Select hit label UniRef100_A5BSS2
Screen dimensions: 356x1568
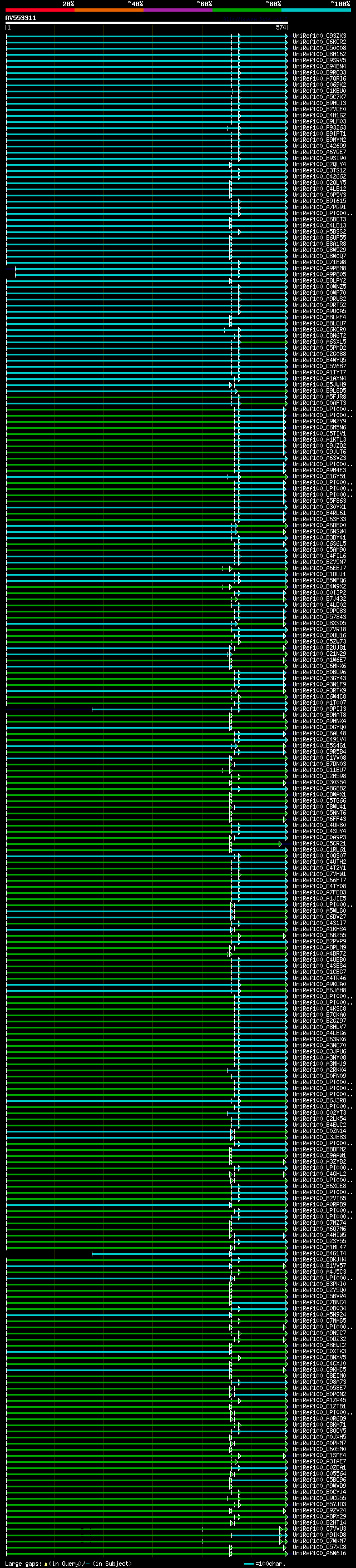[x=319, y=231]
